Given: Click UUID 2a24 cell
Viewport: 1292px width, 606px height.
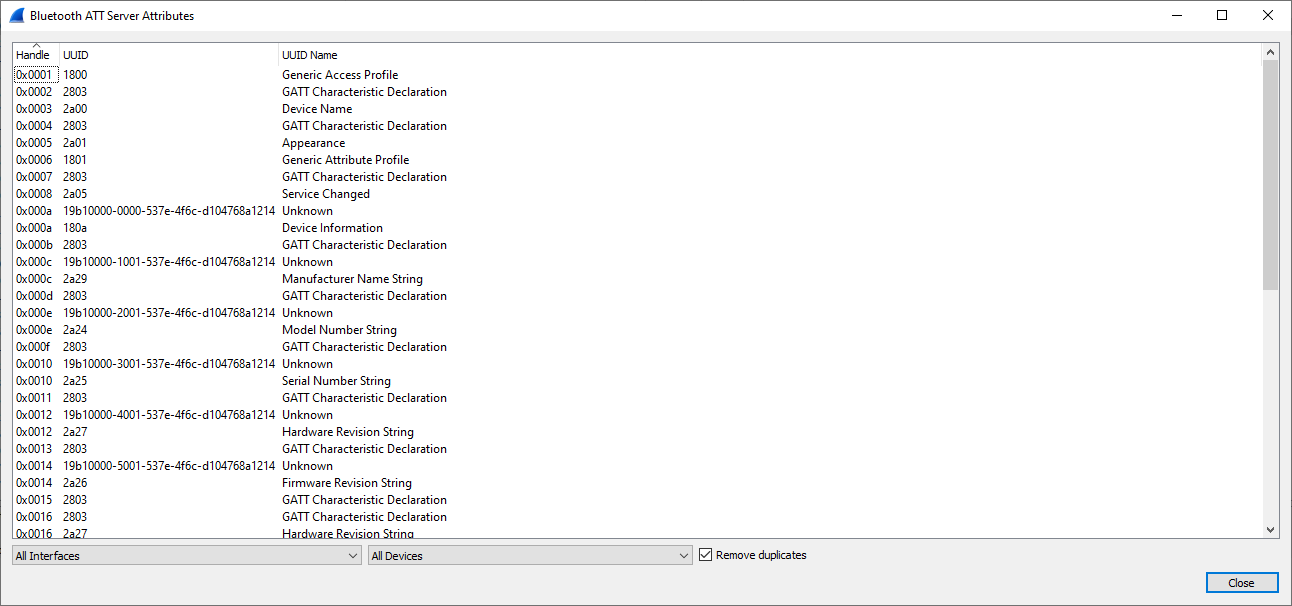Looking at the screenshot, I should pyautogui.click(x=75, y=330).
